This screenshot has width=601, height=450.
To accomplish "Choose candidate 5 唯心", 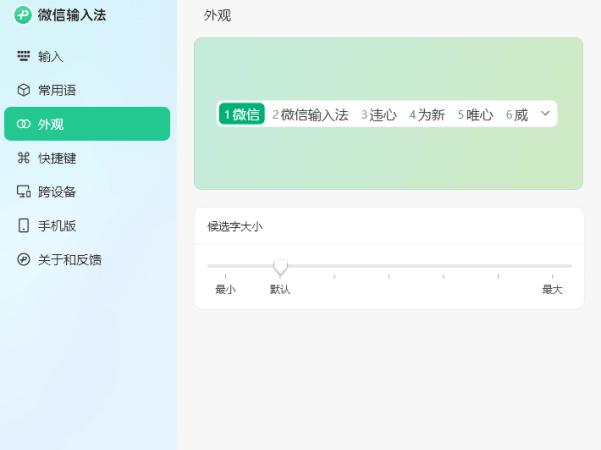I will click(475, 114).
